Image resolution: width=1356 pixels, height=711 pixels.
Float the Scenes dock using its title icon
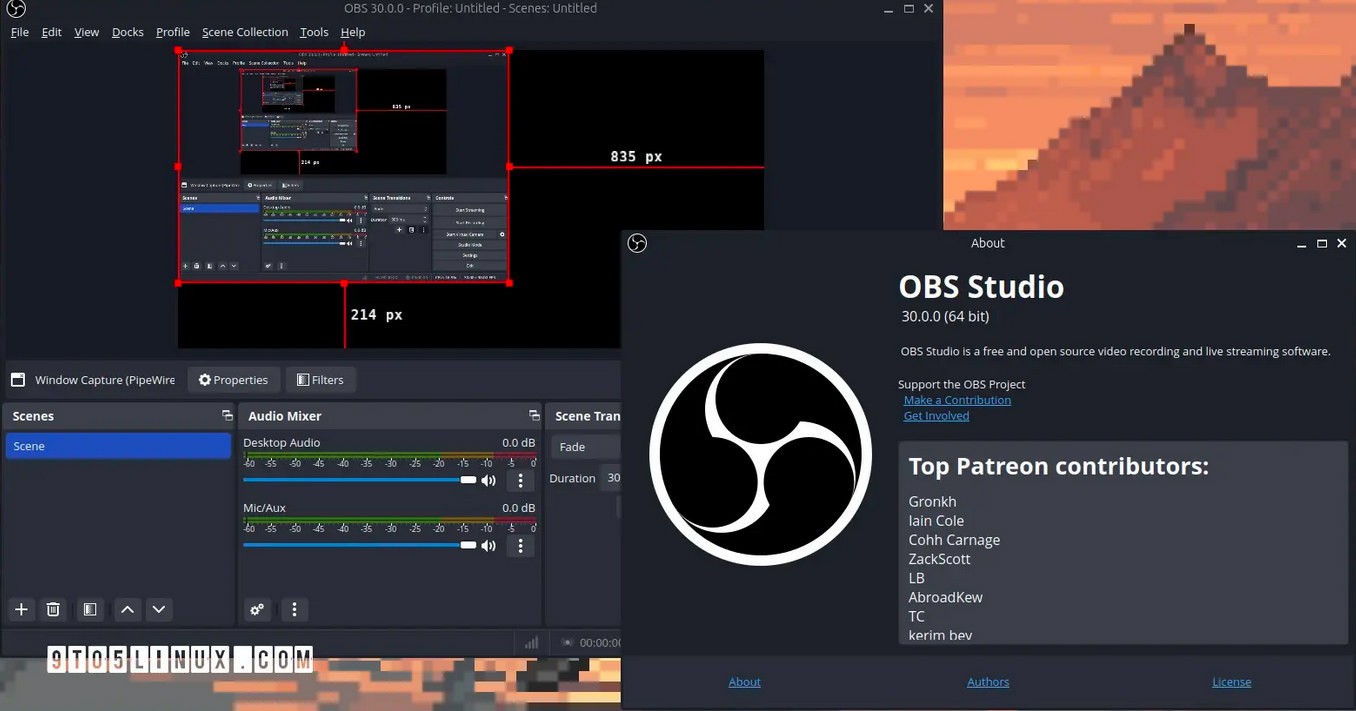tap(227, 415)
